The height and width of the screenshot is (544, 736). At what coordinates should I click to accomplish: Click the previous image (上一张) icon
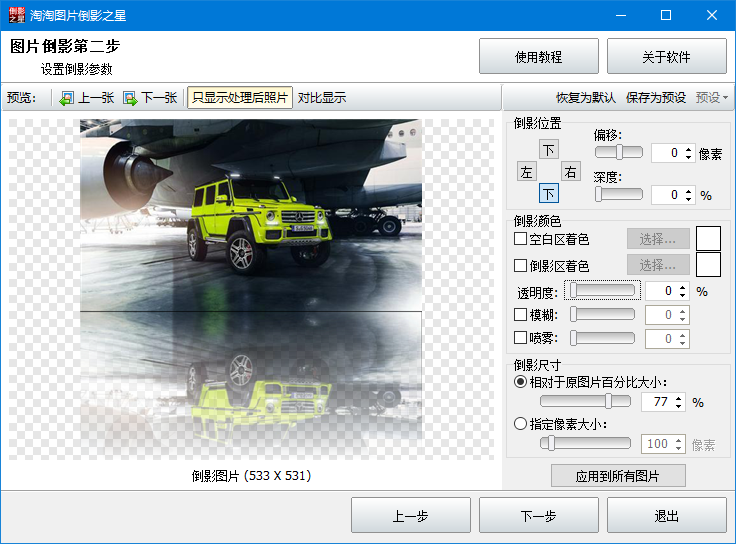(x=67, y=98)
